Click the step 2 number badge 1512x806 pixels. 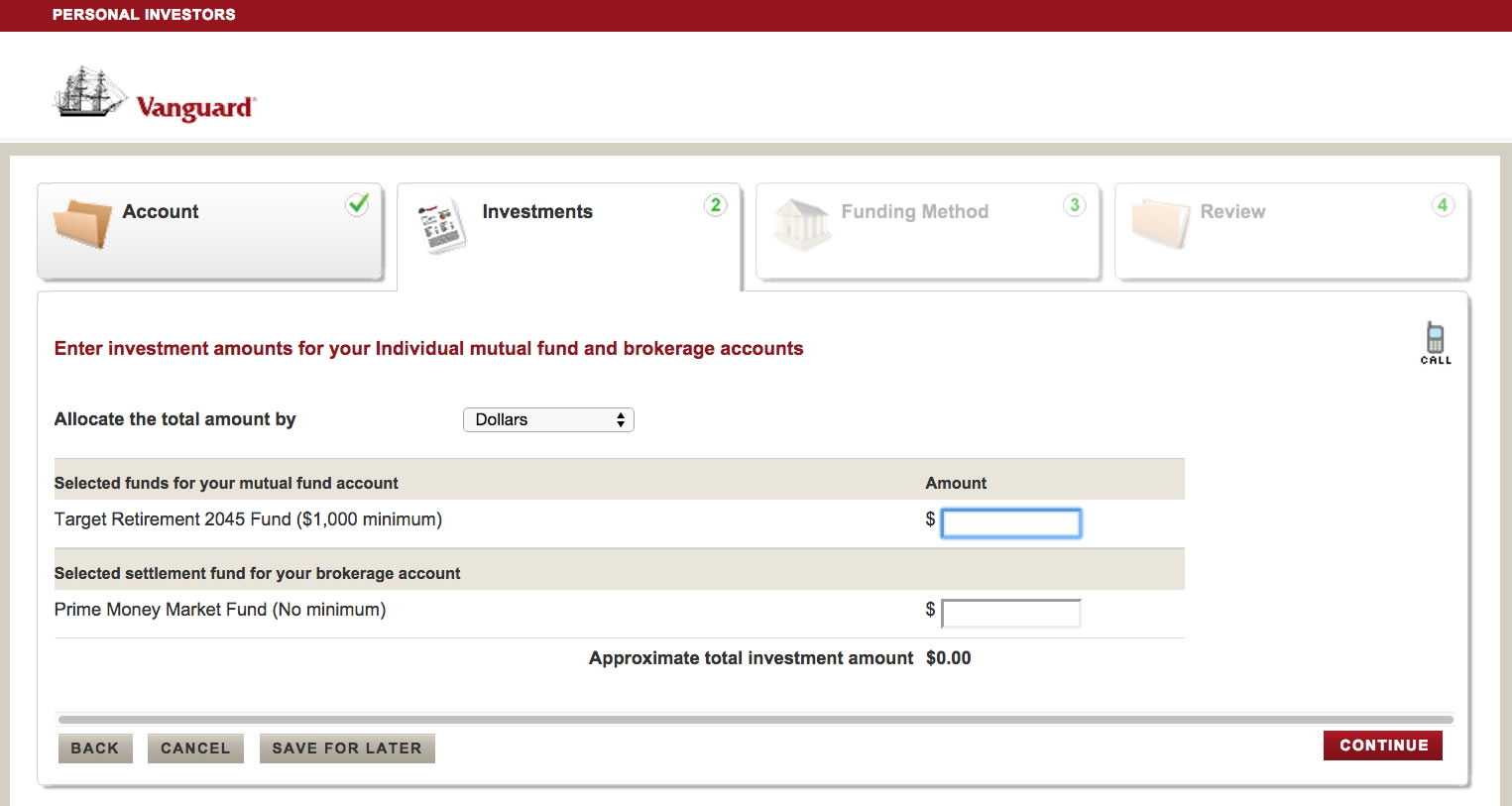tap(716, 205)
